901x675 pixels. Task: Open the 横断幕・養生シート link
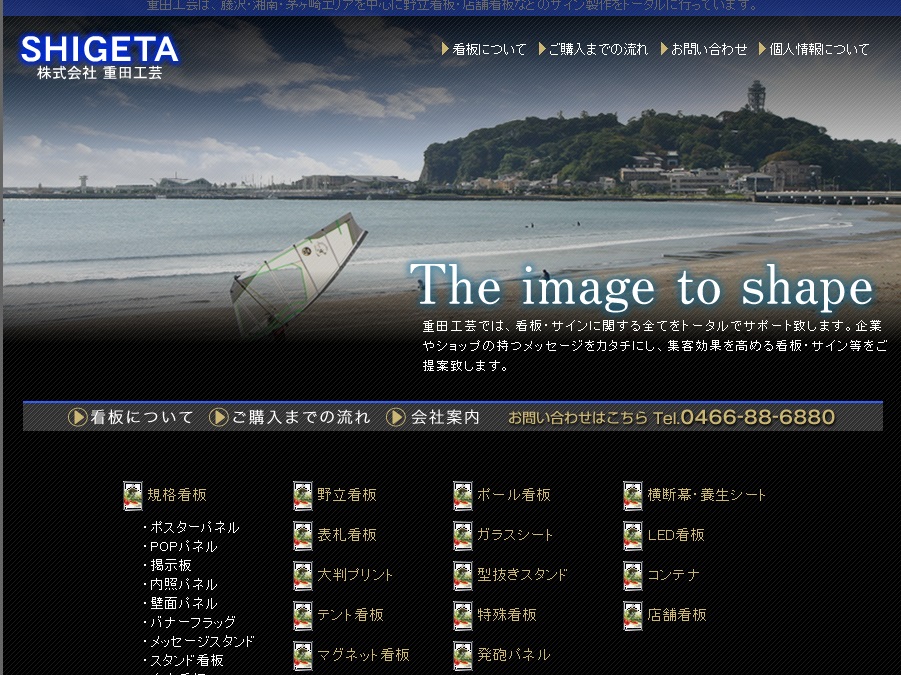point(706,495)
